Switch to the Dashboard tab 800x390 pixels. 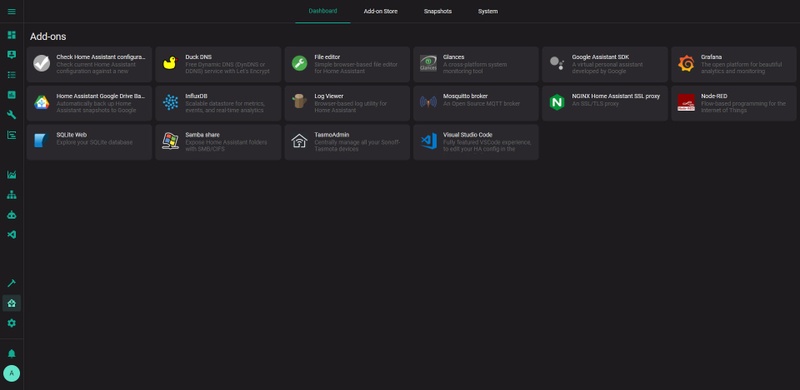pos(322,11)
